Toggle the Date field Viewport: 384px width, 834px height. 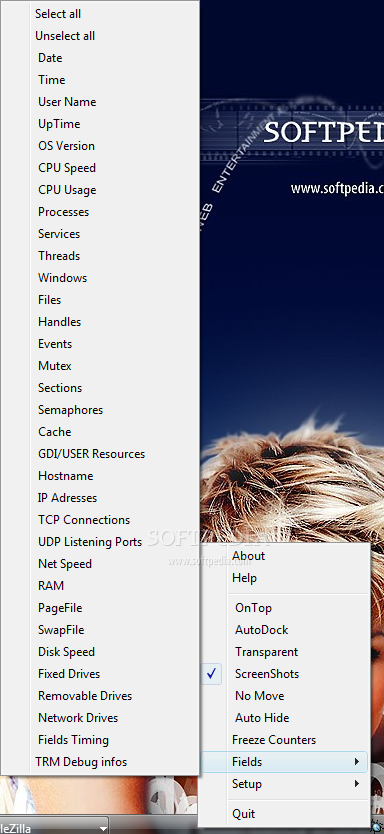pyautogui.click(x=100, y=57)
